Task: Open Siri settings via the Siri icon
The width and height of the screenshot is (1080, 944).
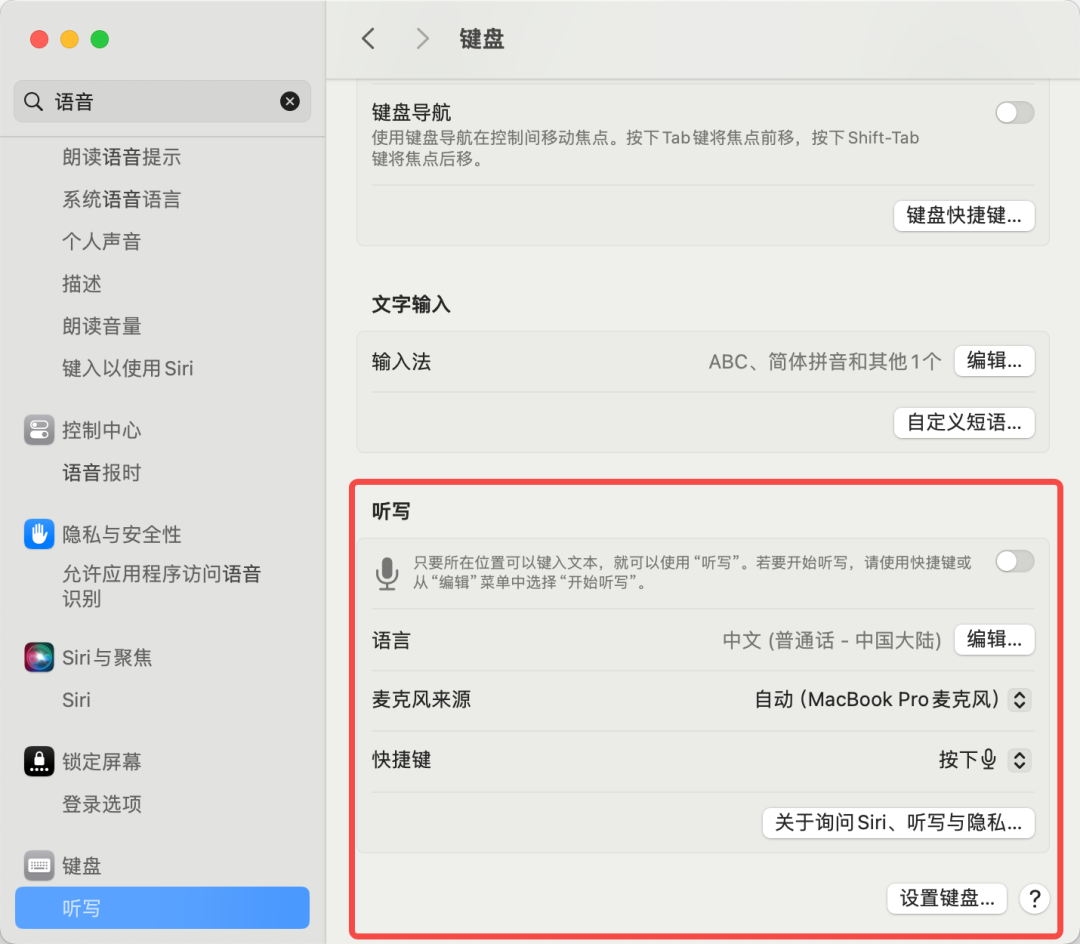Action: coord(38,657)
